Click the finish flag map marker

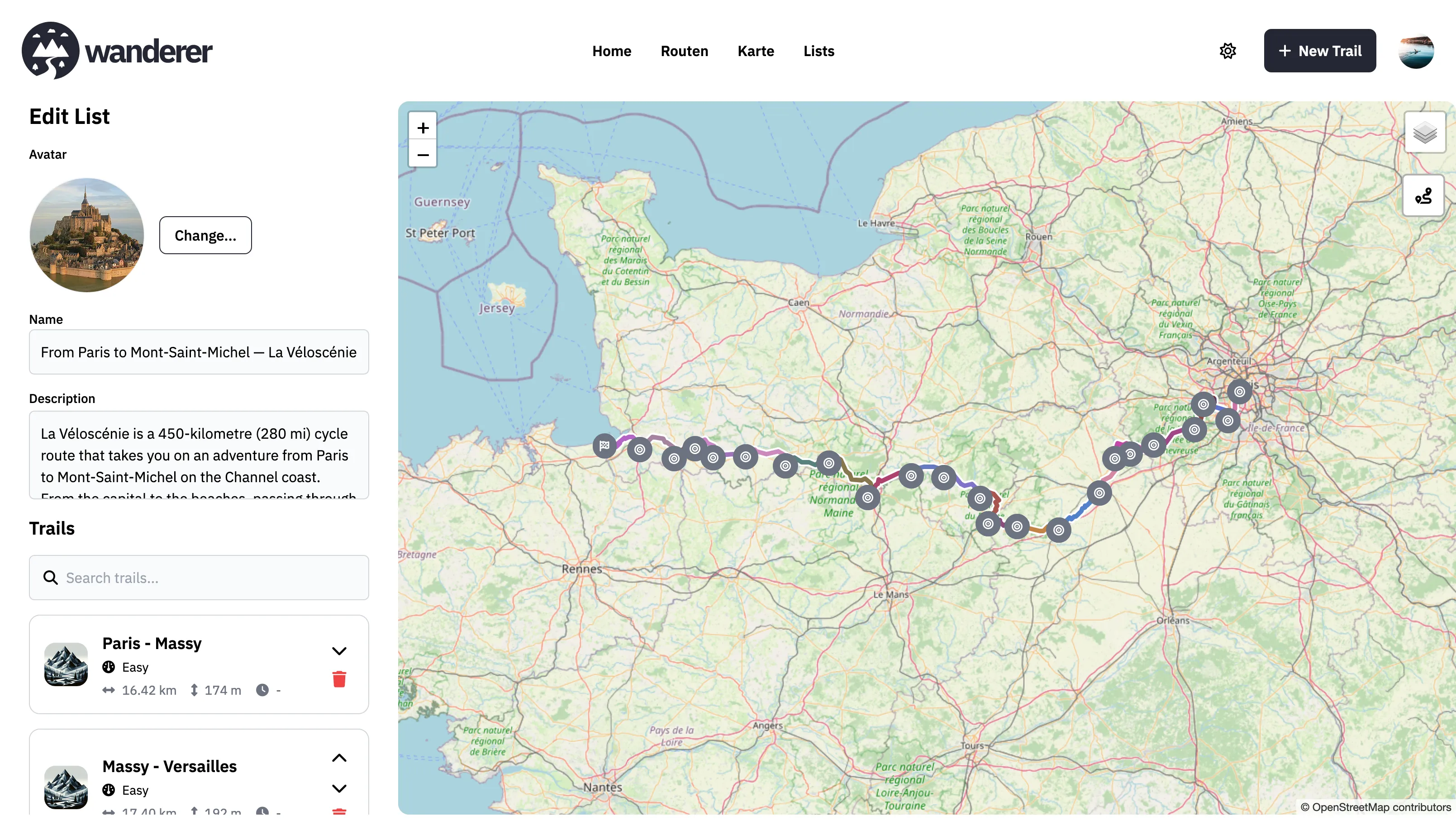tap(604, 446)
